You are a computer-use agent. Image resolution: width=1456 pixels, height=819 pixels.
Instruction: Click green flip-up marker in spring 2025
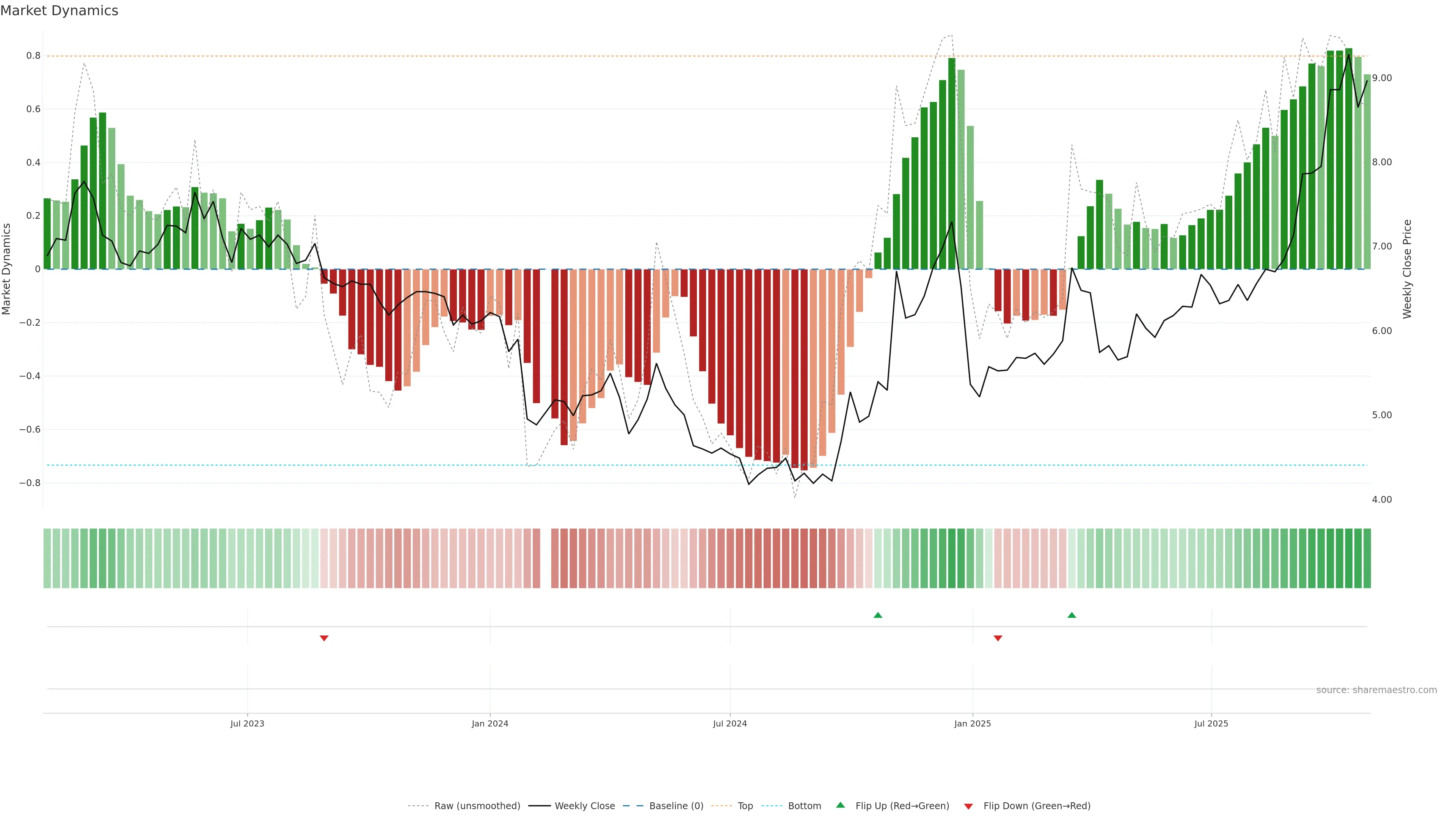click(1072, 615)
